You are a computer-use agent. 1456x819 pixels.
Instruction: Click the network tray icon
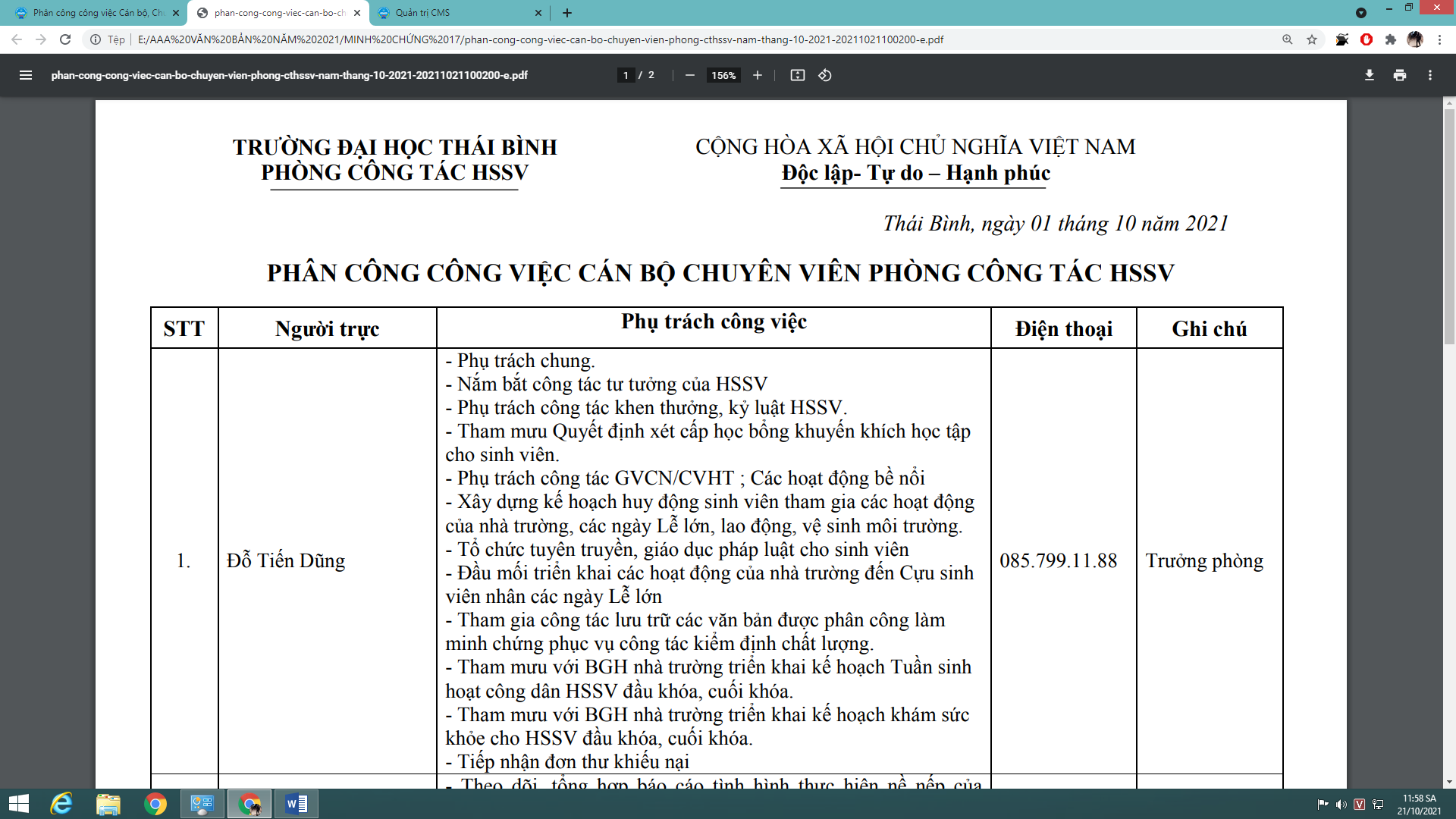coord(1378,804)
